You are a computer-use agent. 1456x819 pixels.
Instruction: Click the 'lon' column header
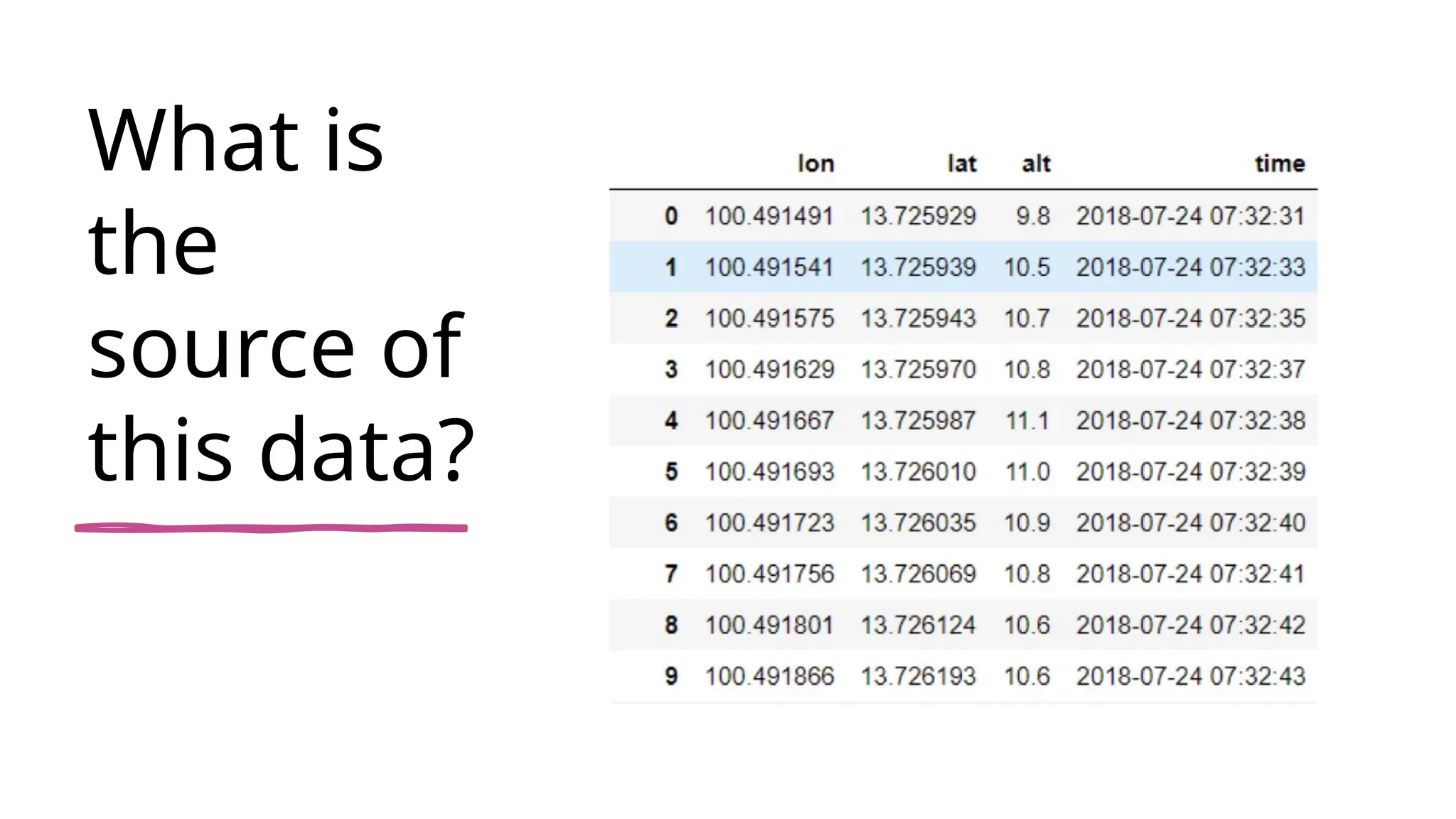(815, 164)
